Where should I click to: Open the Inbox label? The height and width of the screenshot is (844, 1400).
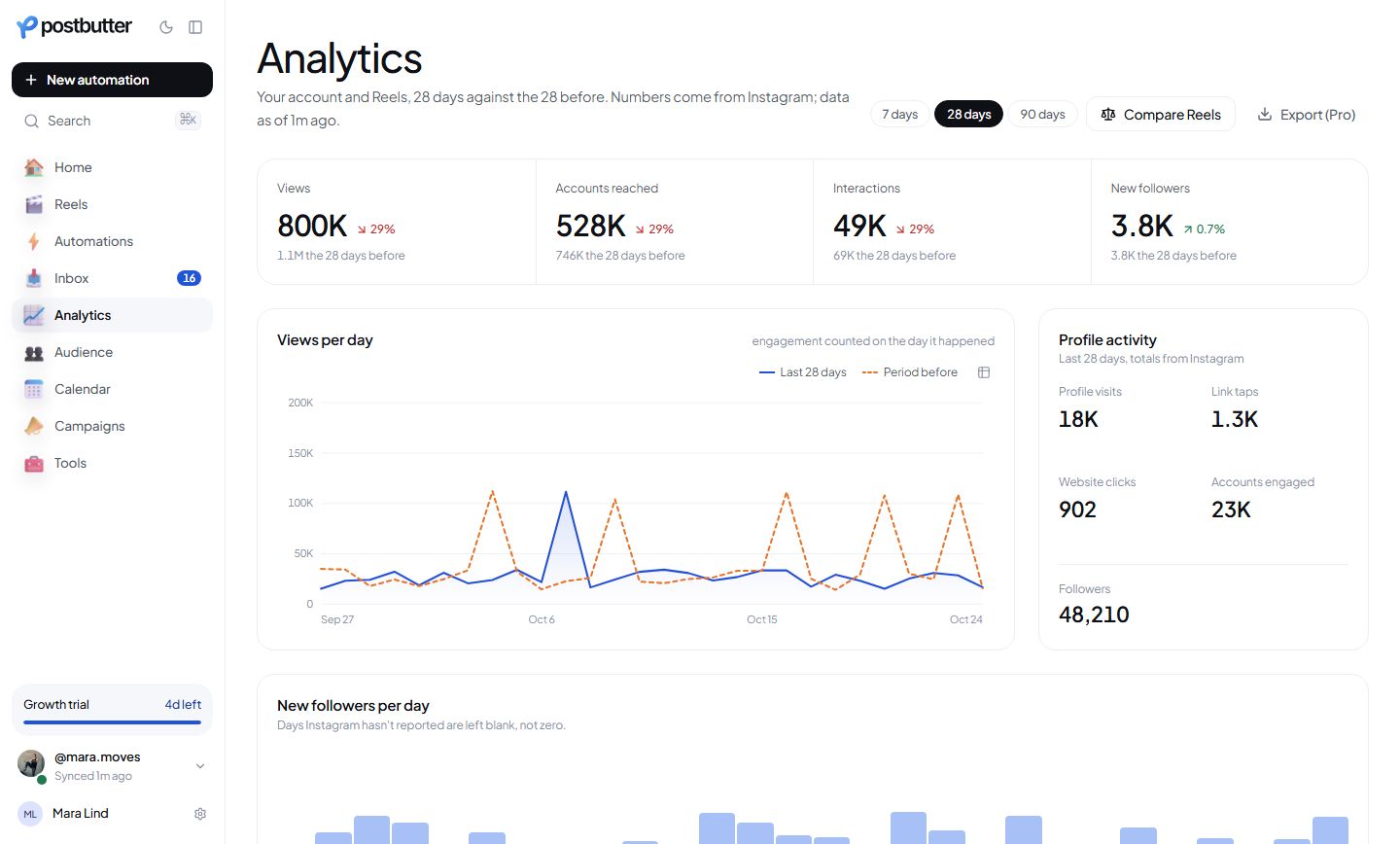[x=72, y=278]
